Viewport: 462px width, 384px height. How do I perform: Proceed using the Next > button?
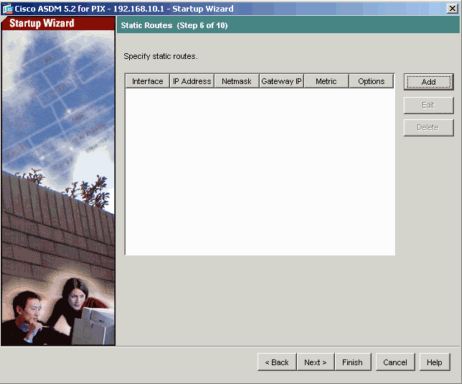coord(315,362)
